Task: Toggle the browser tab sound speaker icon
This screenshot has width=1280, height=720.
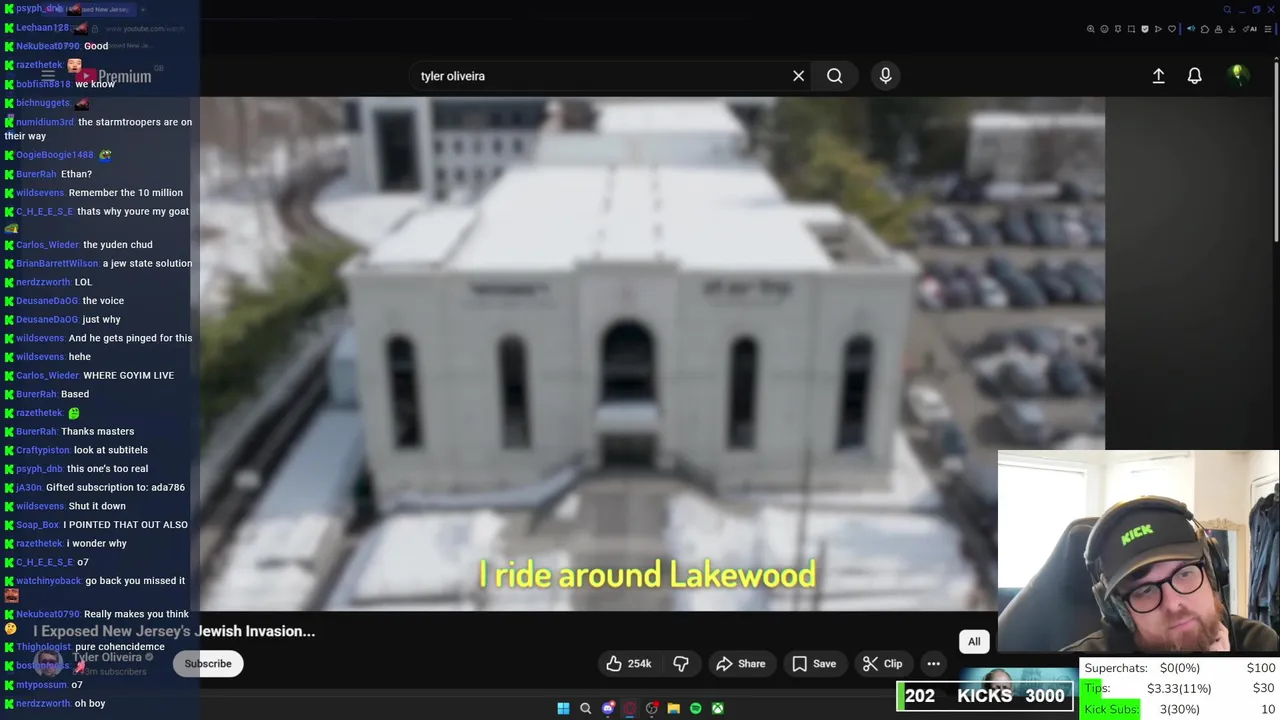Action: tap(1191, 29)
